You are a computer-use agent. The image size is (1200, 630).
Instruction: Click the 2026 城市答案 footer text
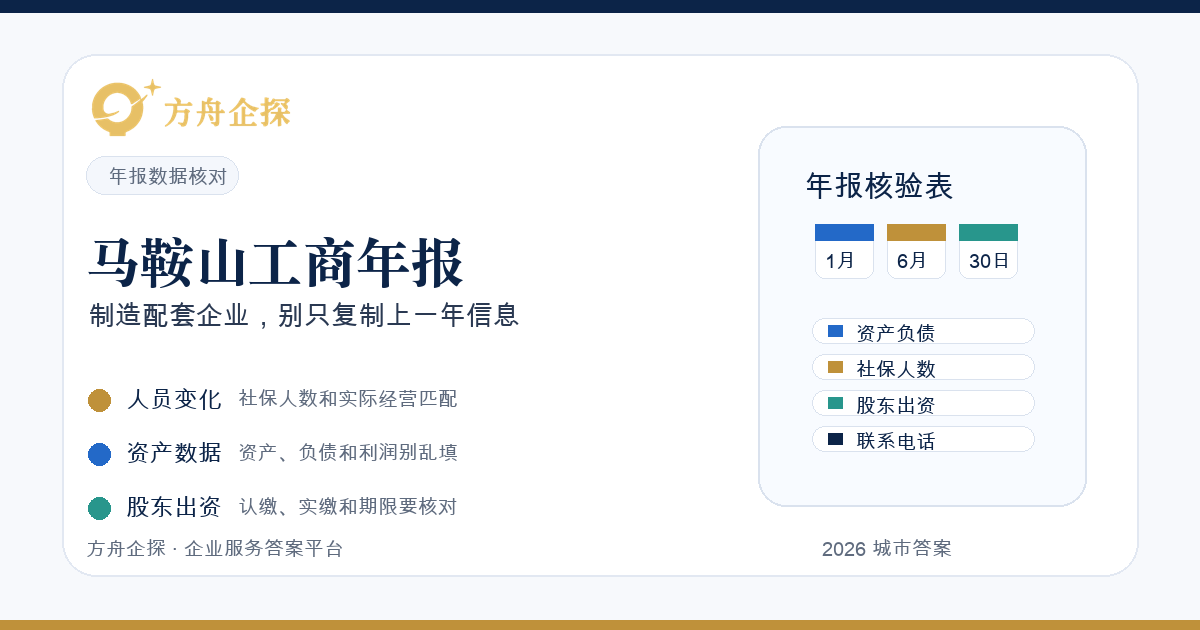(887, 549)
